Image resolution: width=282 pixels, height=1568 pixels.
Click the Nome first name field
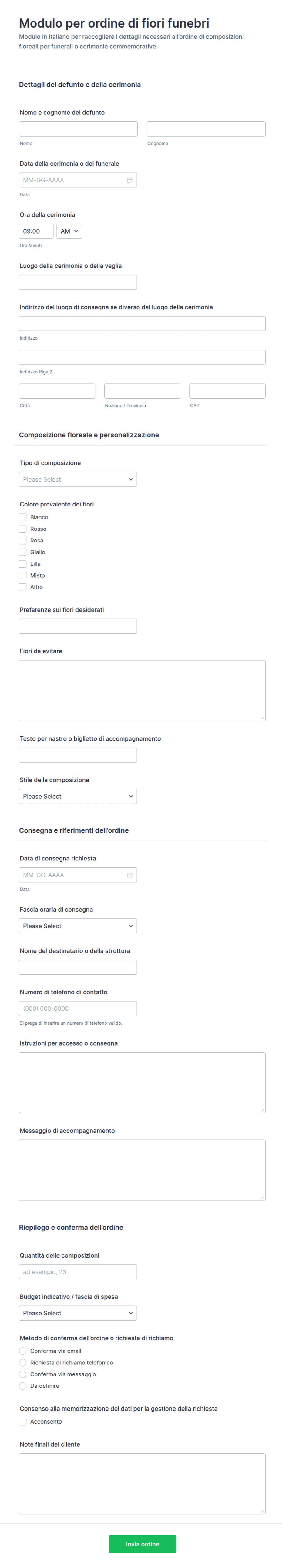(x=78, y=129)
